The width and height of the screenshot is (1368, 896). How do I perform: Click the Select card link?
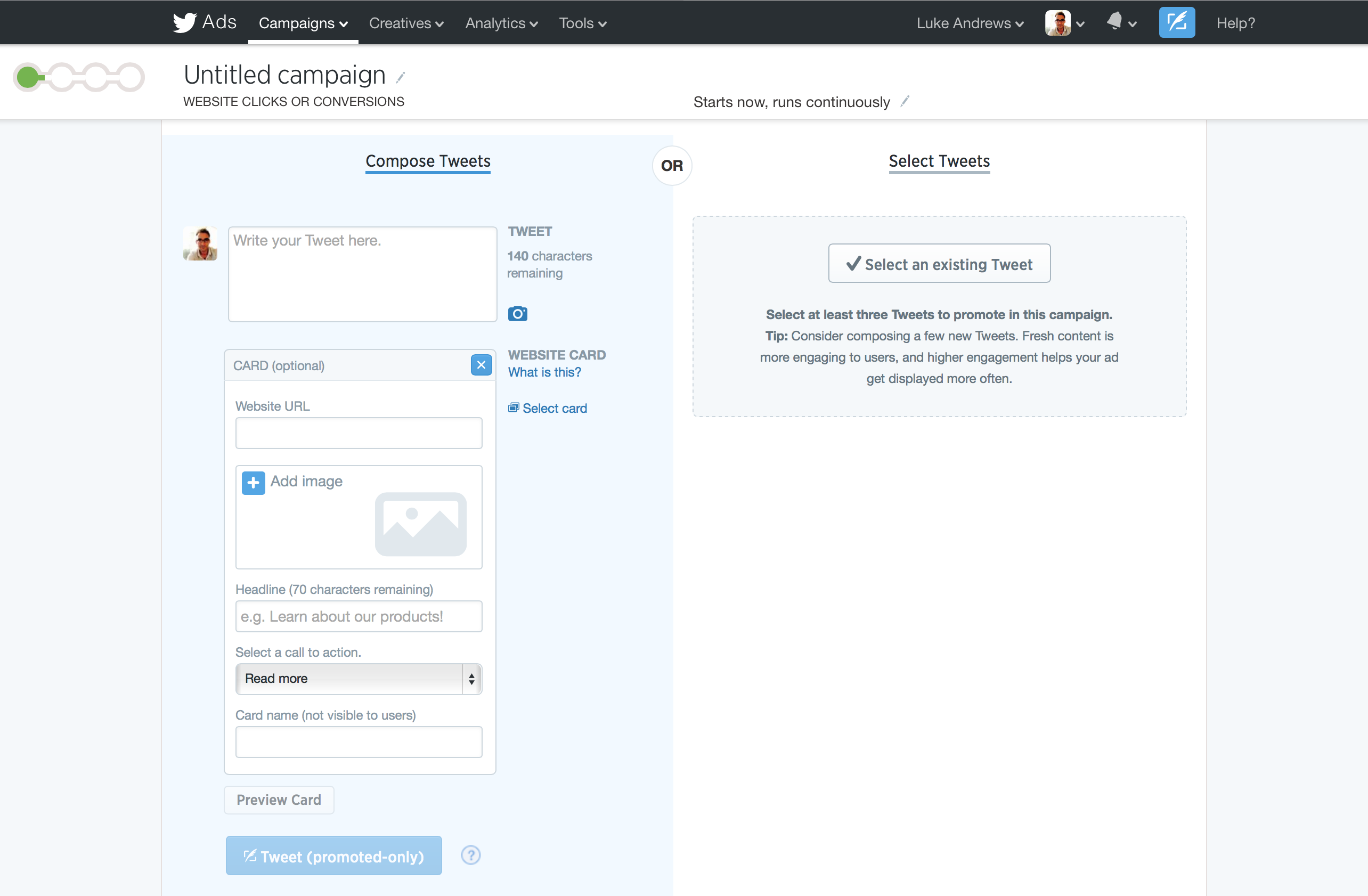pyautogui.click(x=547, y=408)
